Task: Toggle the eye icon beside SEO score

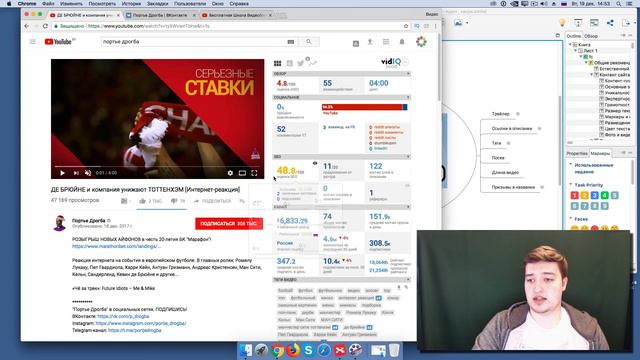Action: [315, 163]
